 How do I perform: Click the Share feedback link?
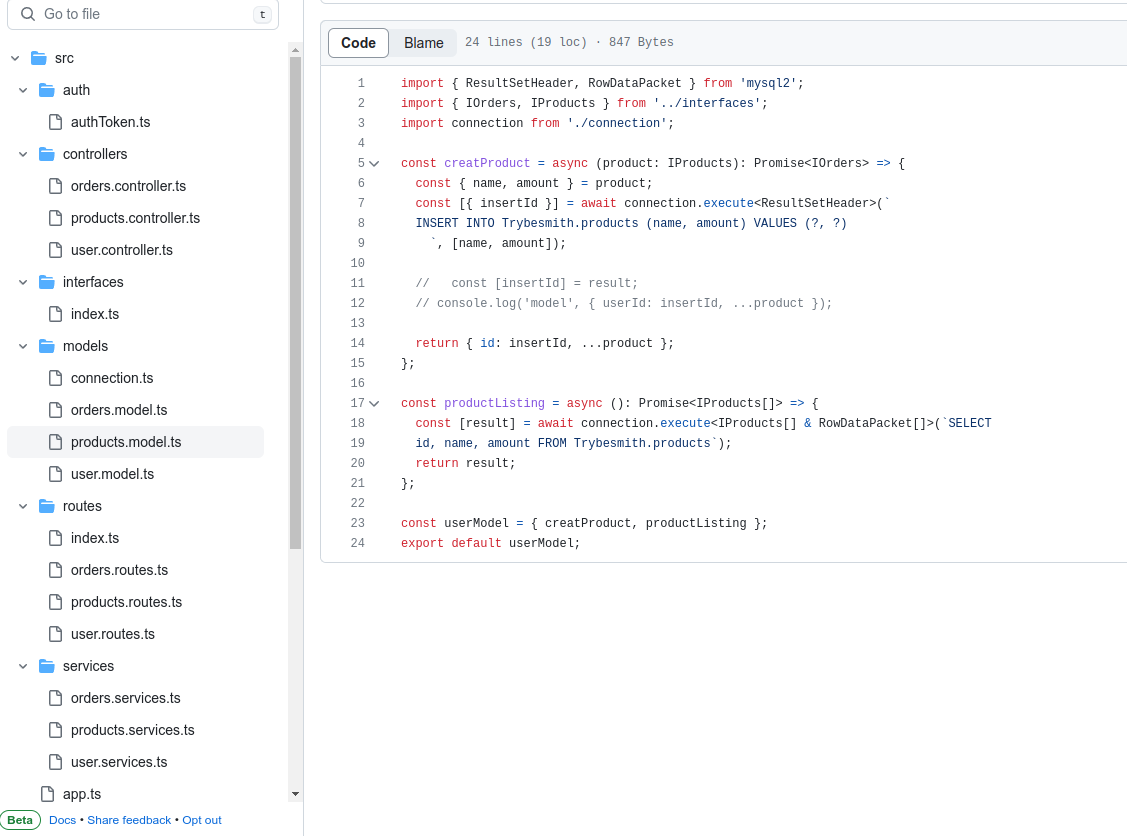pos(129,820)
